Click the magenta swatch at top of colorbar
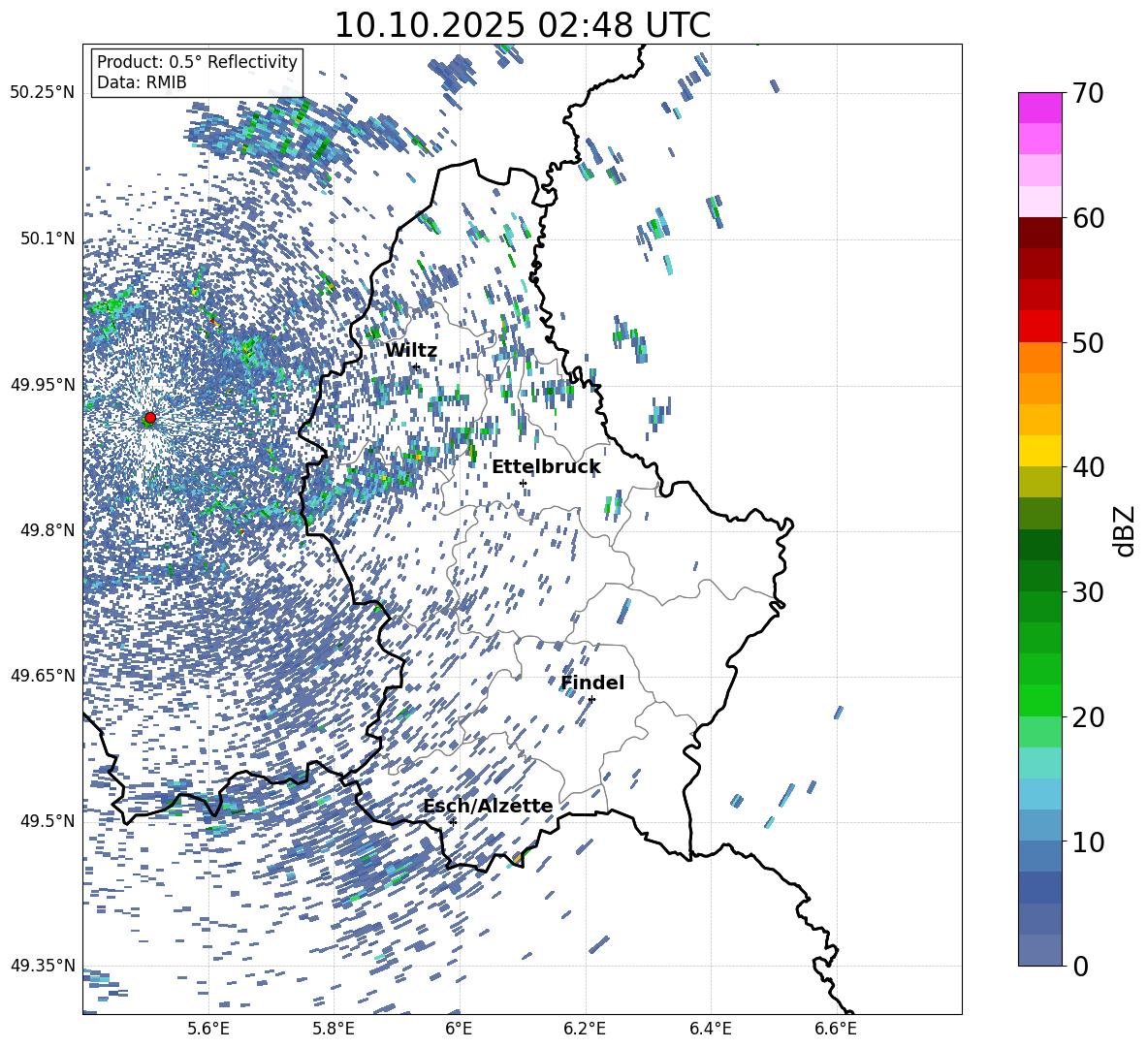The width and height of the screenshot is (1148, 1048). click(x=1040, y=108)
